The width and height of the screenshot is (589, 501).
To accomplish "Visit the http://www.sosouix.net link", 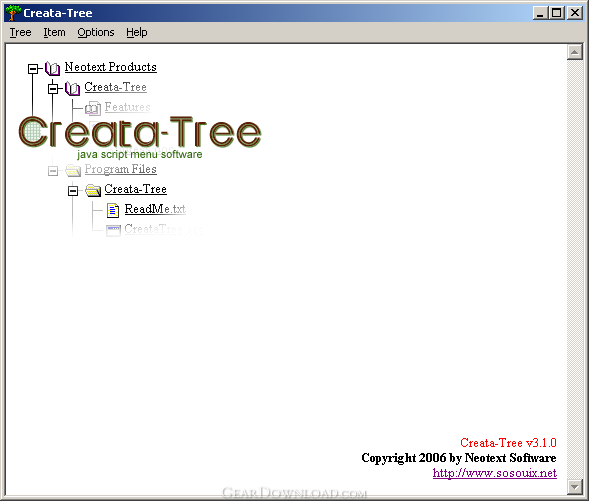I will [495, 473].
